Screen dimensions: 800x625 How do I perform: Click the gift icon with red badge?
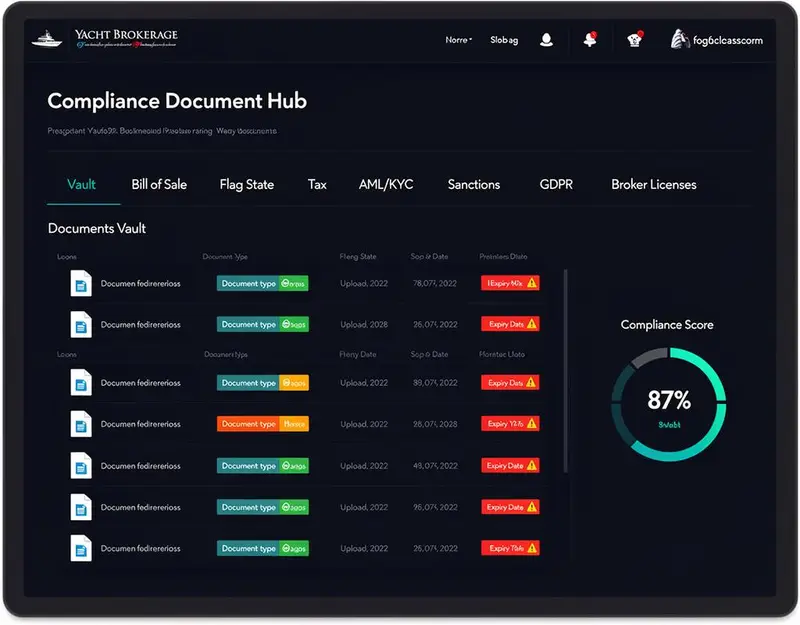coord(635,39)
